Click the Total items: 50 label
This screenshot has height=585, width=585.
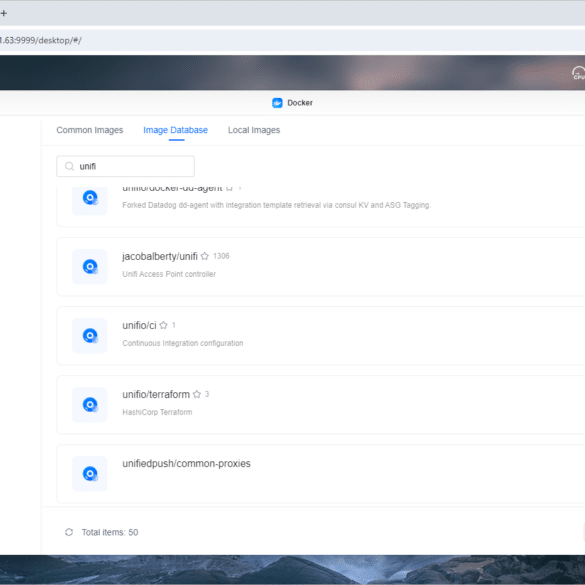click(x=110, y=532)
